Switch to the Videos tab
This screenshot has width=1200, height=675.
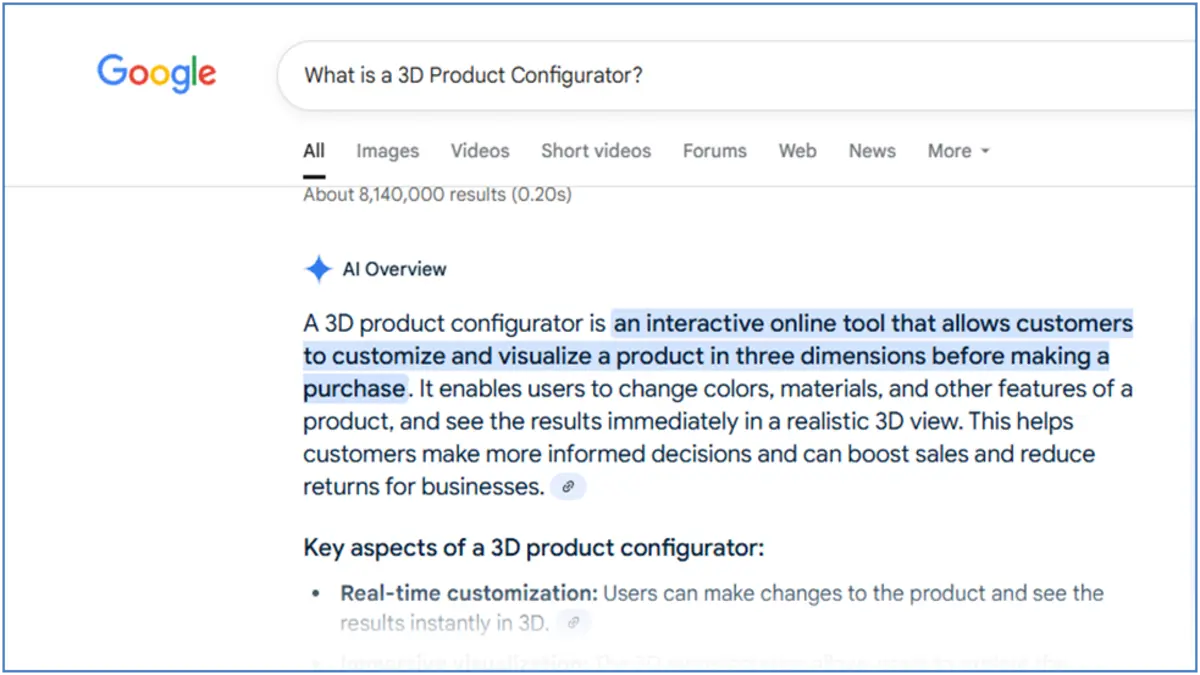tap(480, 150)
